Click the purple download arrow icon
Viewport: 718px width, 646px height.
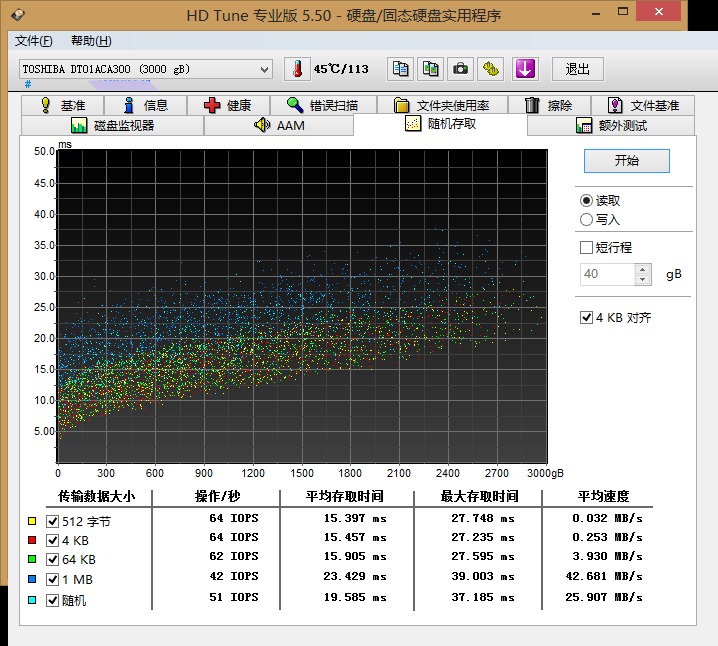tap(525, 69)
